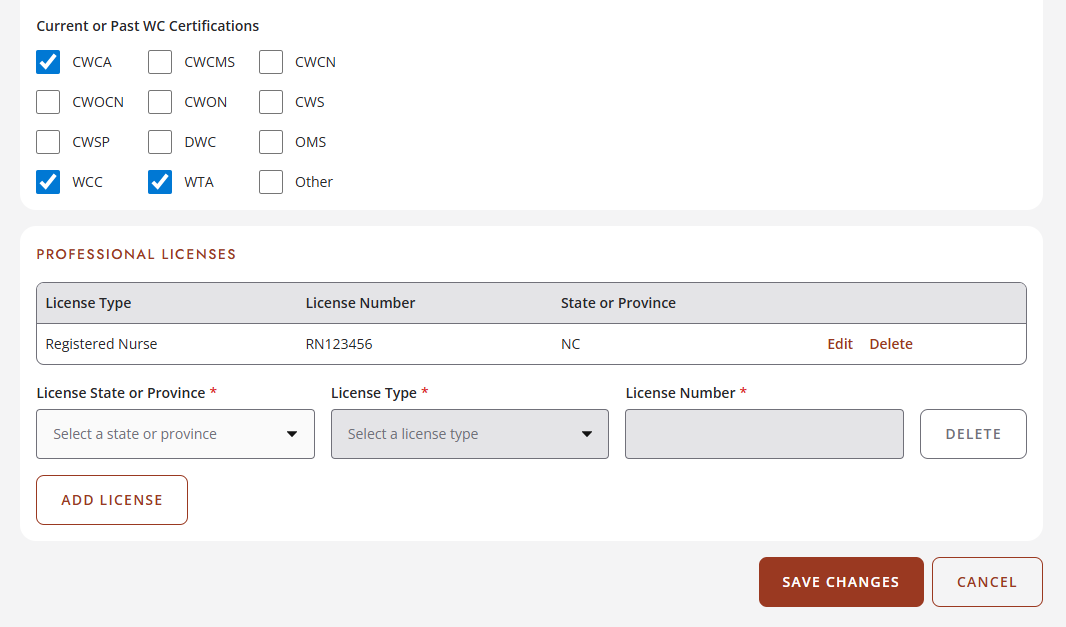
Task: Click the Current or Past WC Certifications label
Action: pyautogui.click(x=148, y=26)
